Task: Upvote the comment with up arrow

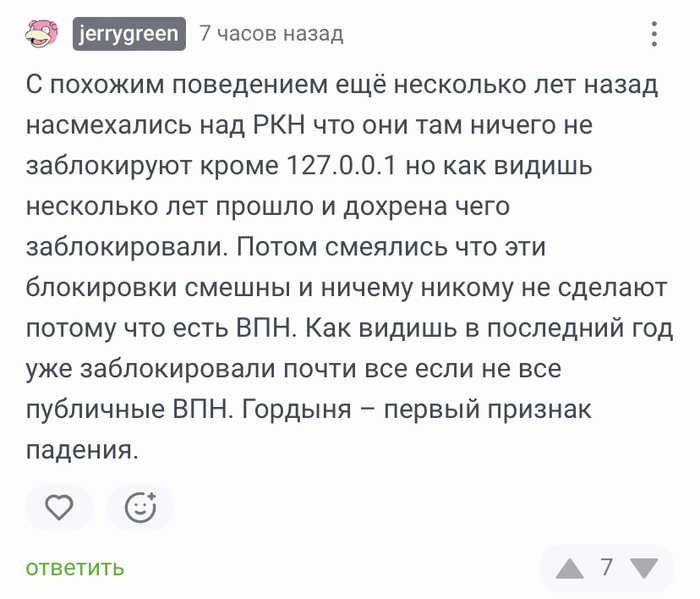Action: (x=569, y=568)
